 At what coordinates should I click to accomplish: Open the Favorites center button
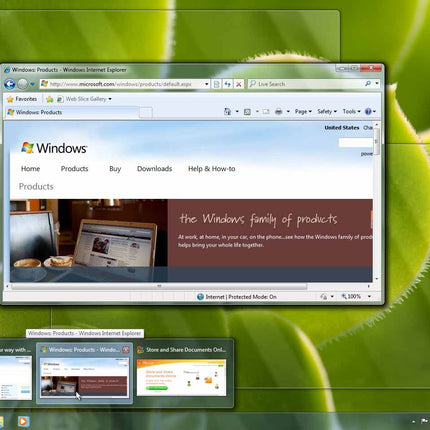tap(22, 99)
